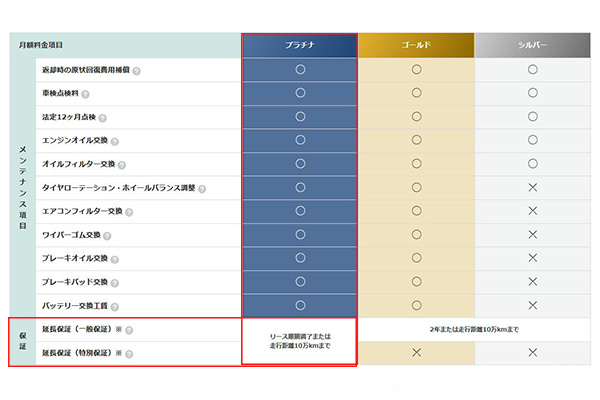Select the プラチナ plan header
The width and height of the screenshot is (600, 400).
300,45
